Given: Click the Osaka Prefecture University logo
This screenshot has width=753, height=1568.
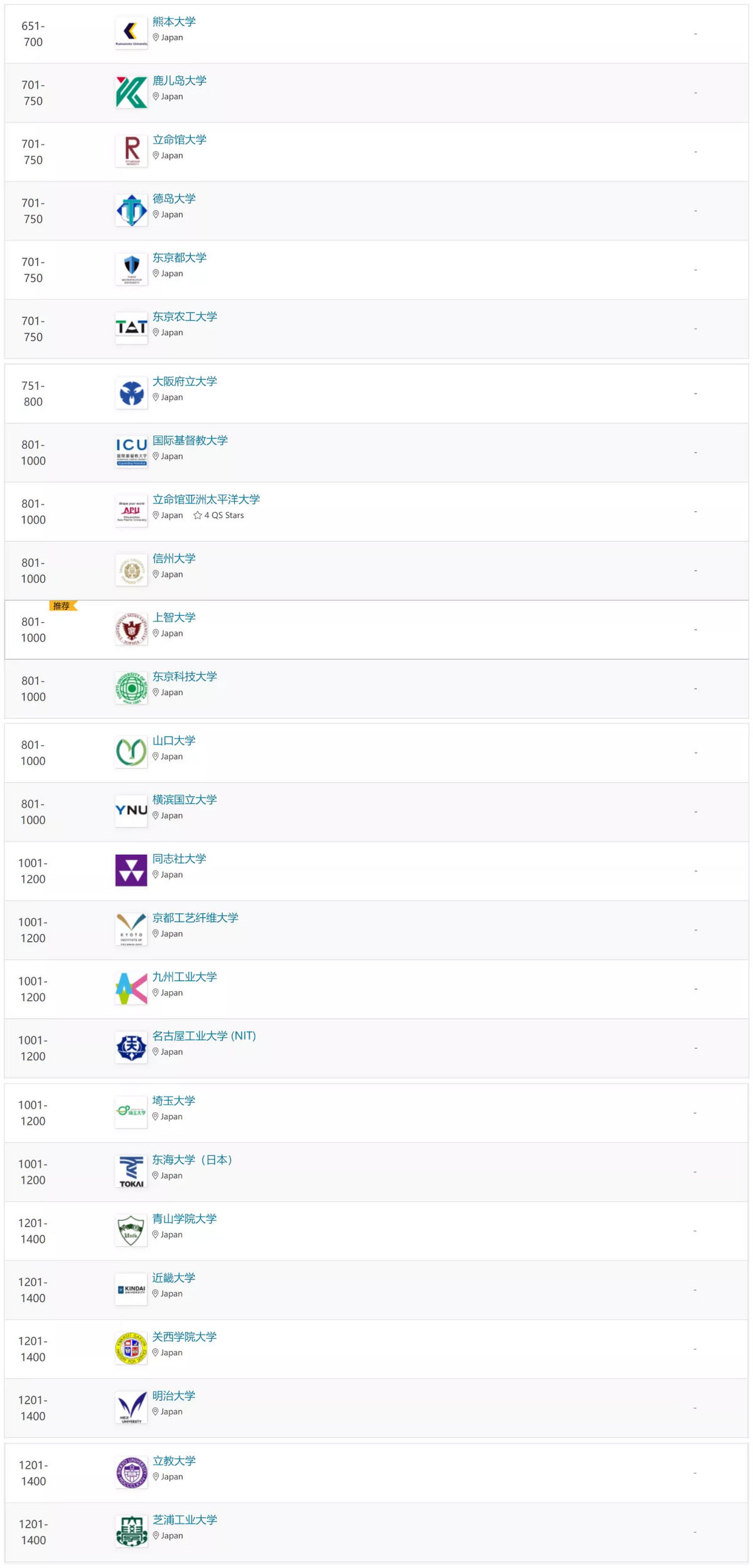Looking at the screenshot, I should tap(131, 393).
